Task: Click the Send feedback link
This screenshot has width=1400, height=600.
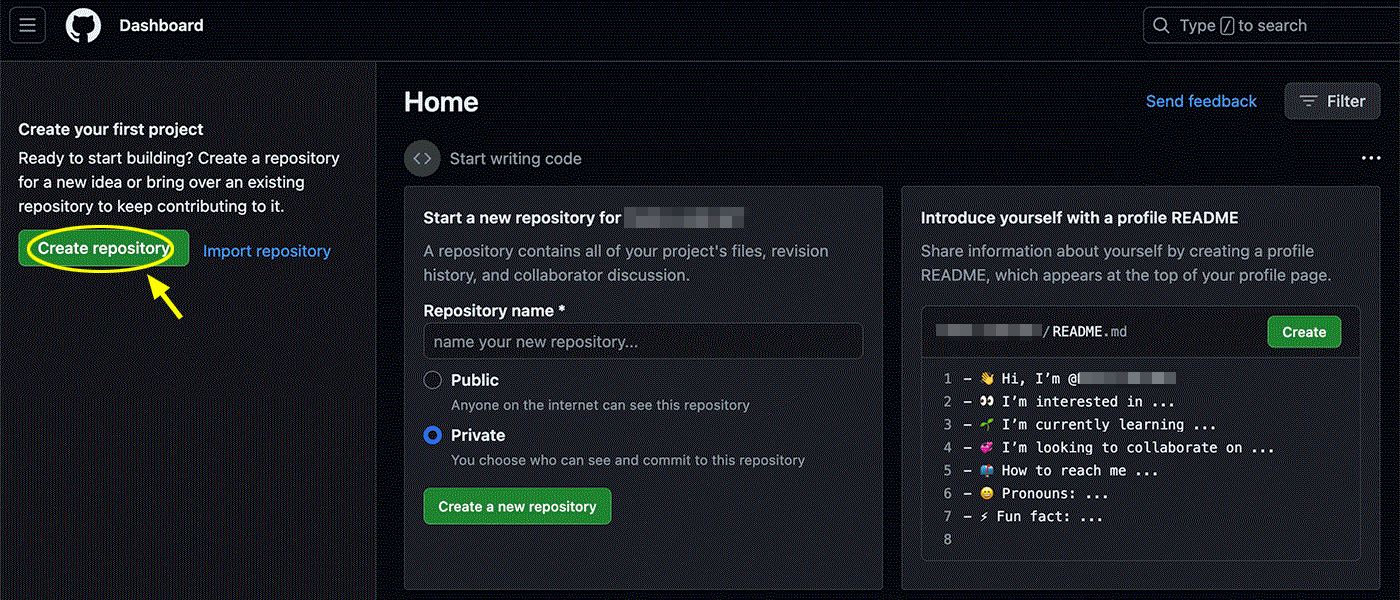Action: click(x=1201, y=101)
